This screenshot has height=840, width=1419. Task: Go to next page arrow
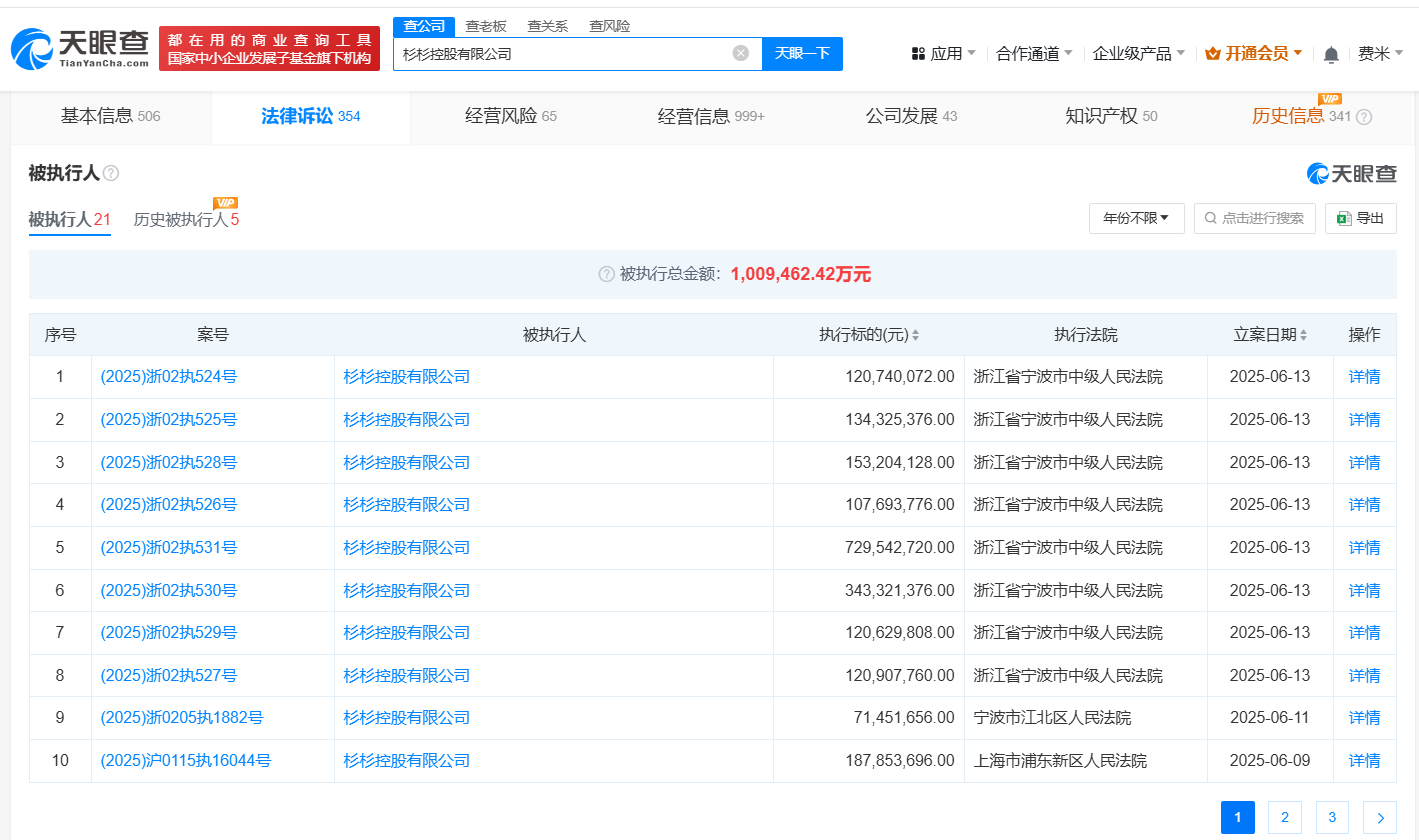(1380, 817)
